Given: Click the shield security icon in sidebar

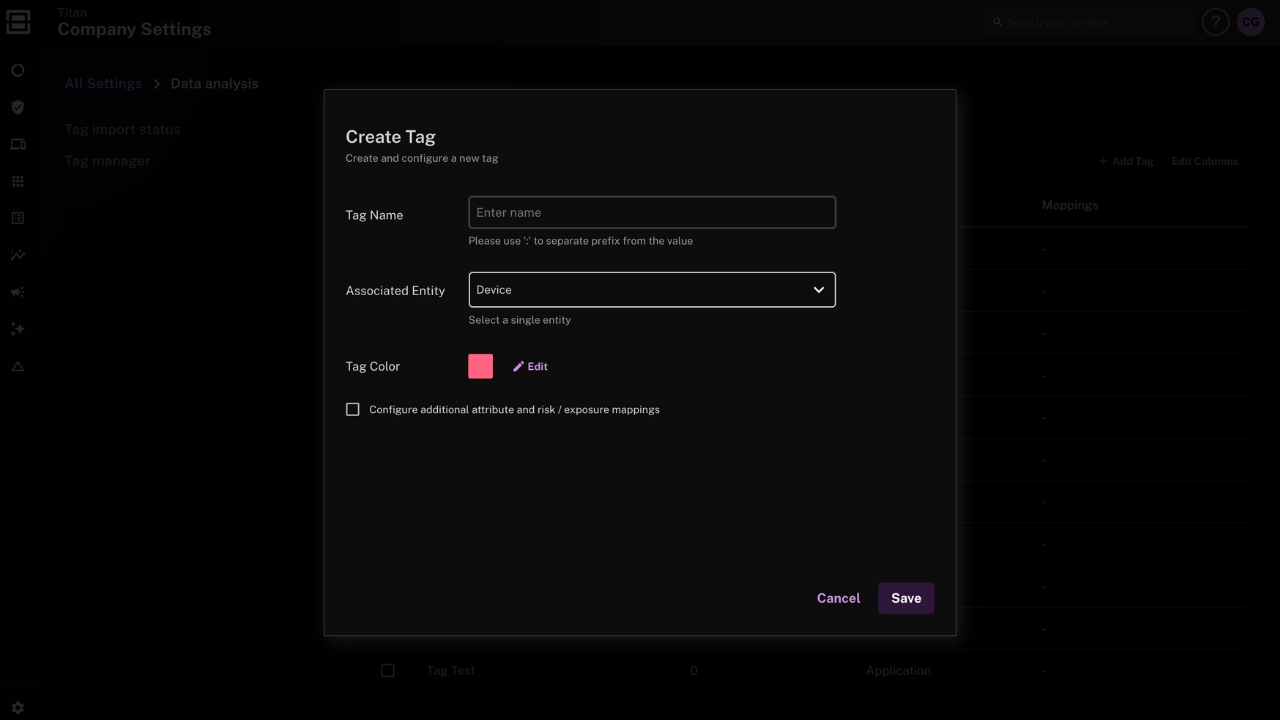Looking at the screenshot, I should [x=17, y=107].
